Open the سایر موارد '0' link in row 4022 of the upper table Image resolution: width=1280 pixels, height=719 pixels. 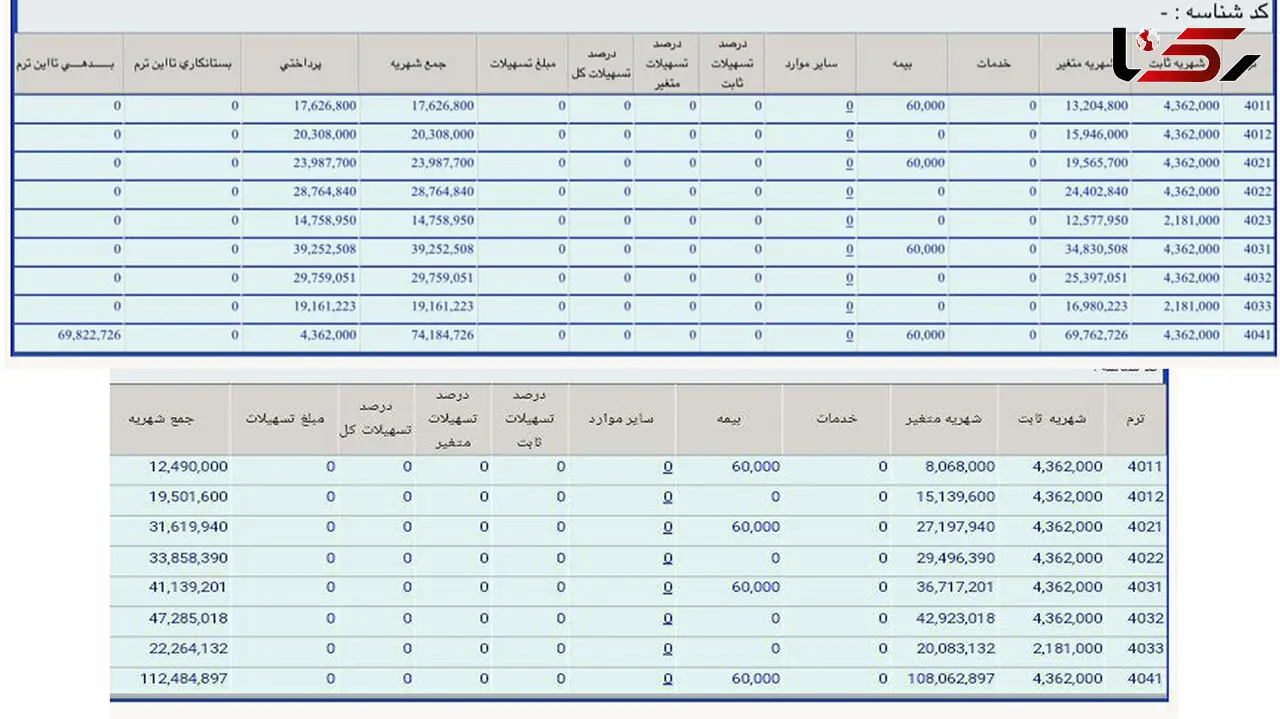coord(849,192)
